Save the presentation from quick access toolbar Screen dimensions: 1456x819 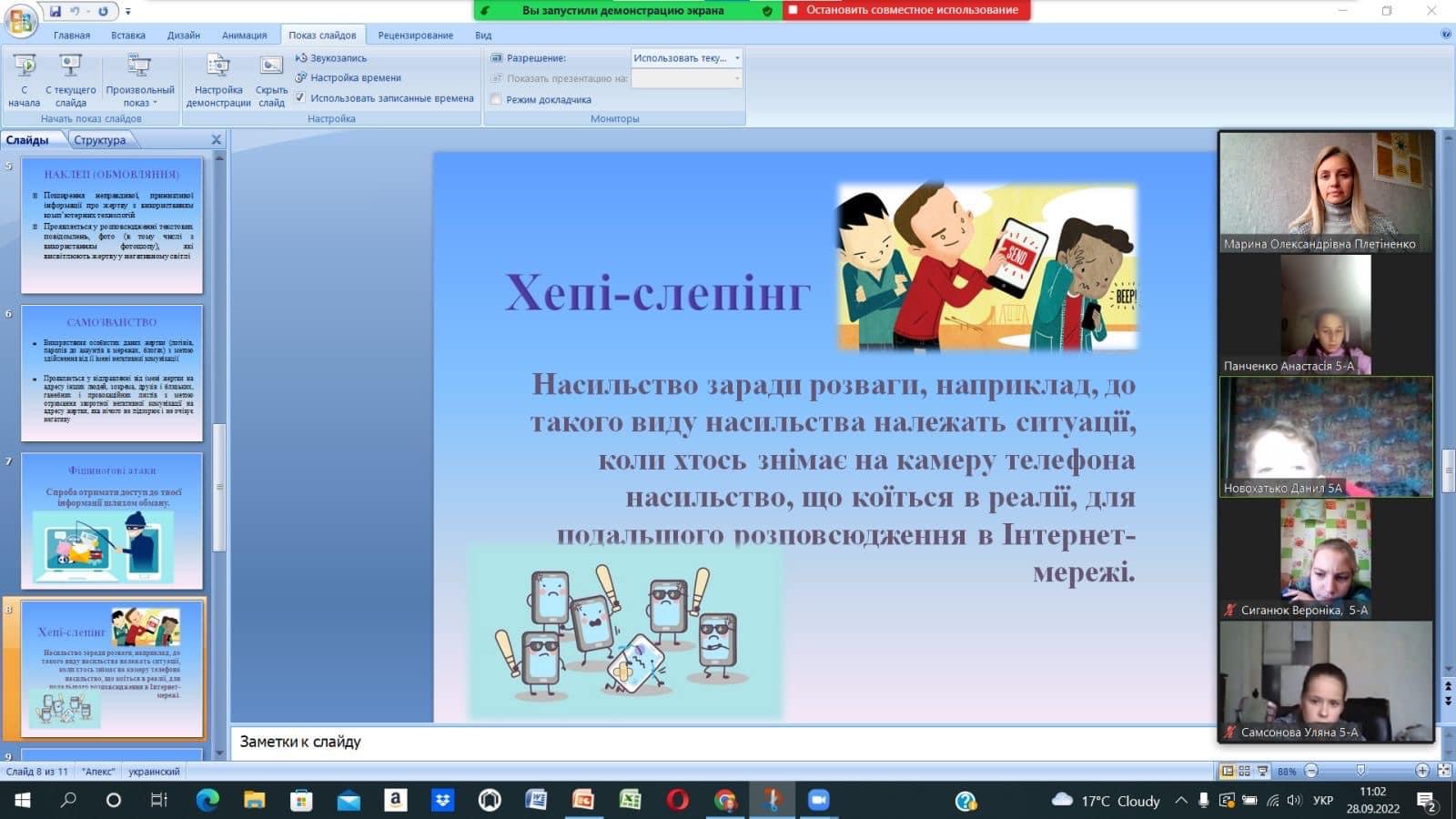click(56, 11)
